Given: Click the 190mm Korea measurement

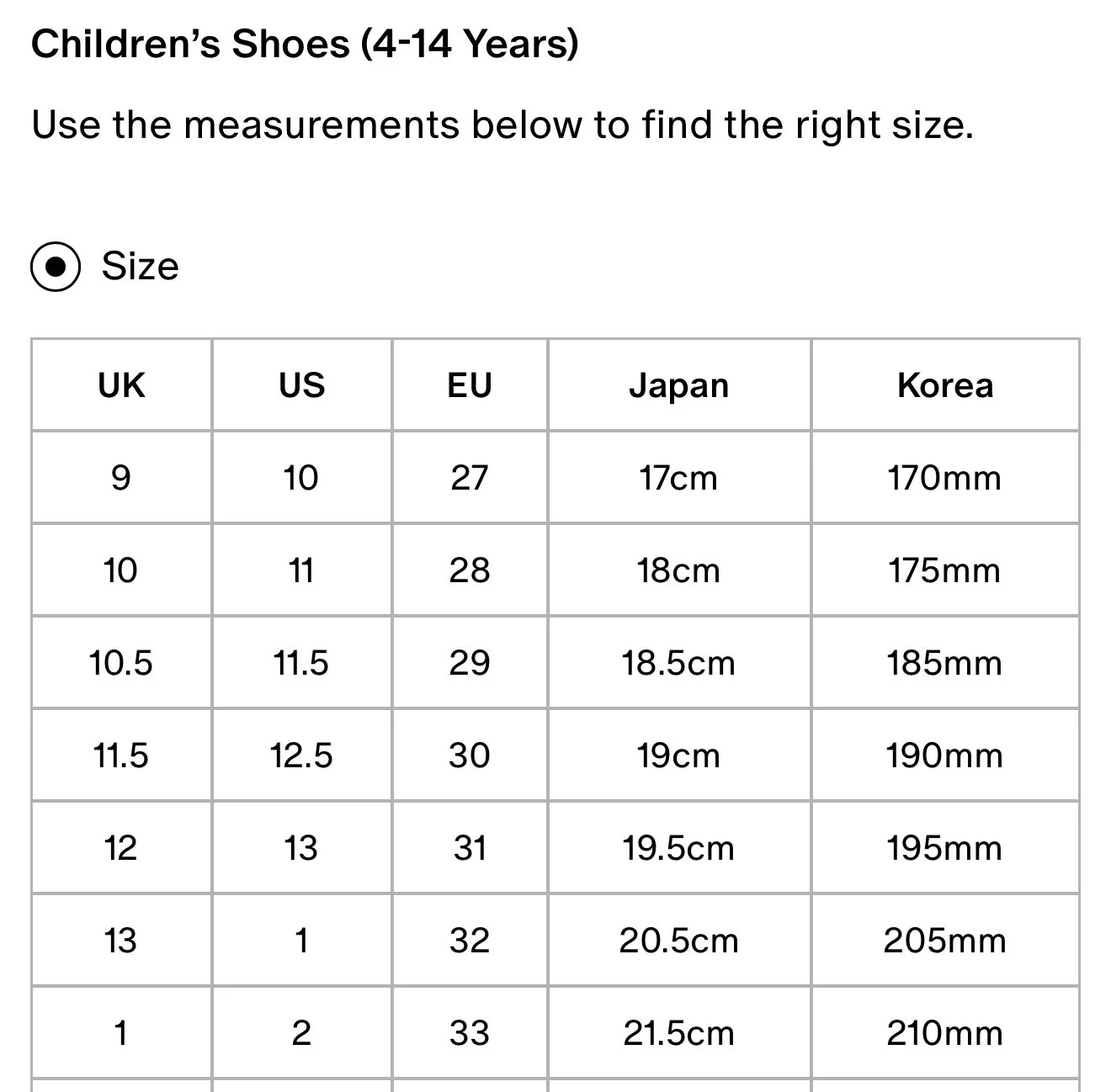Looking at the screenshot, I should click(x=945, y=755).
